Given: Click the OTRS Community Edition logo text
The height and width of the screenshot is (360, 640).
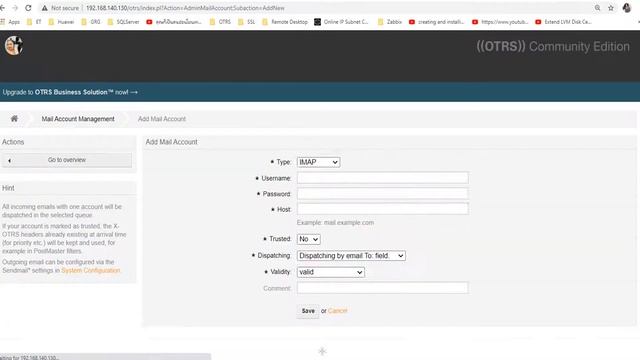Looking at the screenshot, I should [x=553, y=47].
